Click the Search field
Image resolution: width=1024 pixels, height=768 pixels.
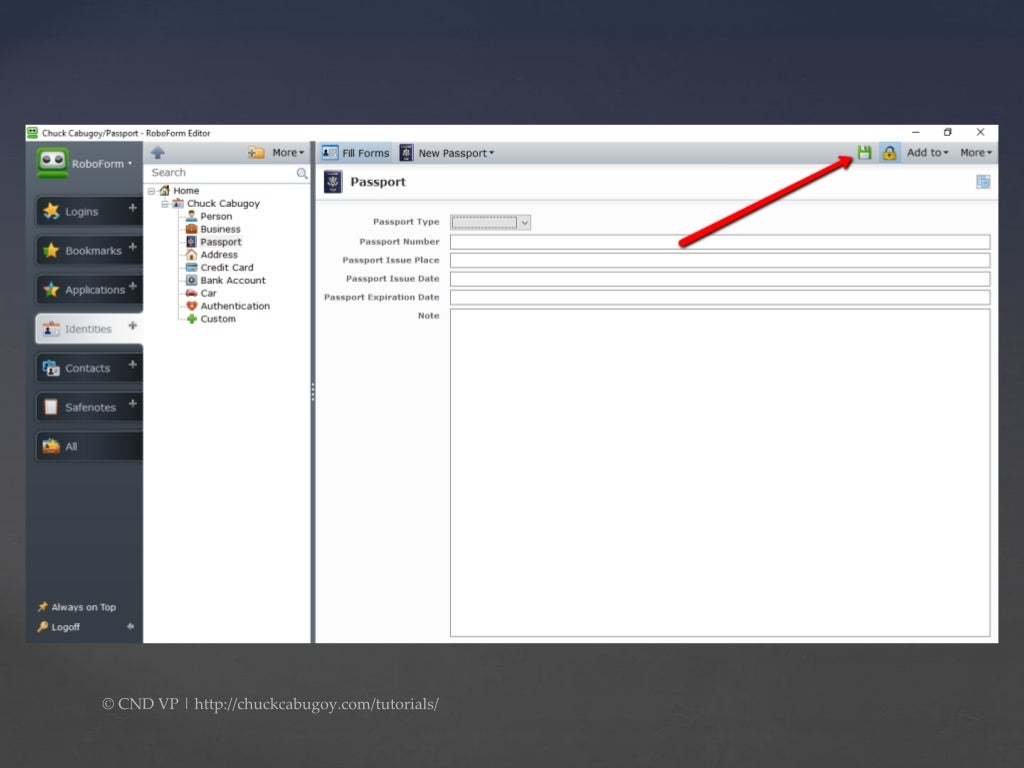tap(222, 173)
